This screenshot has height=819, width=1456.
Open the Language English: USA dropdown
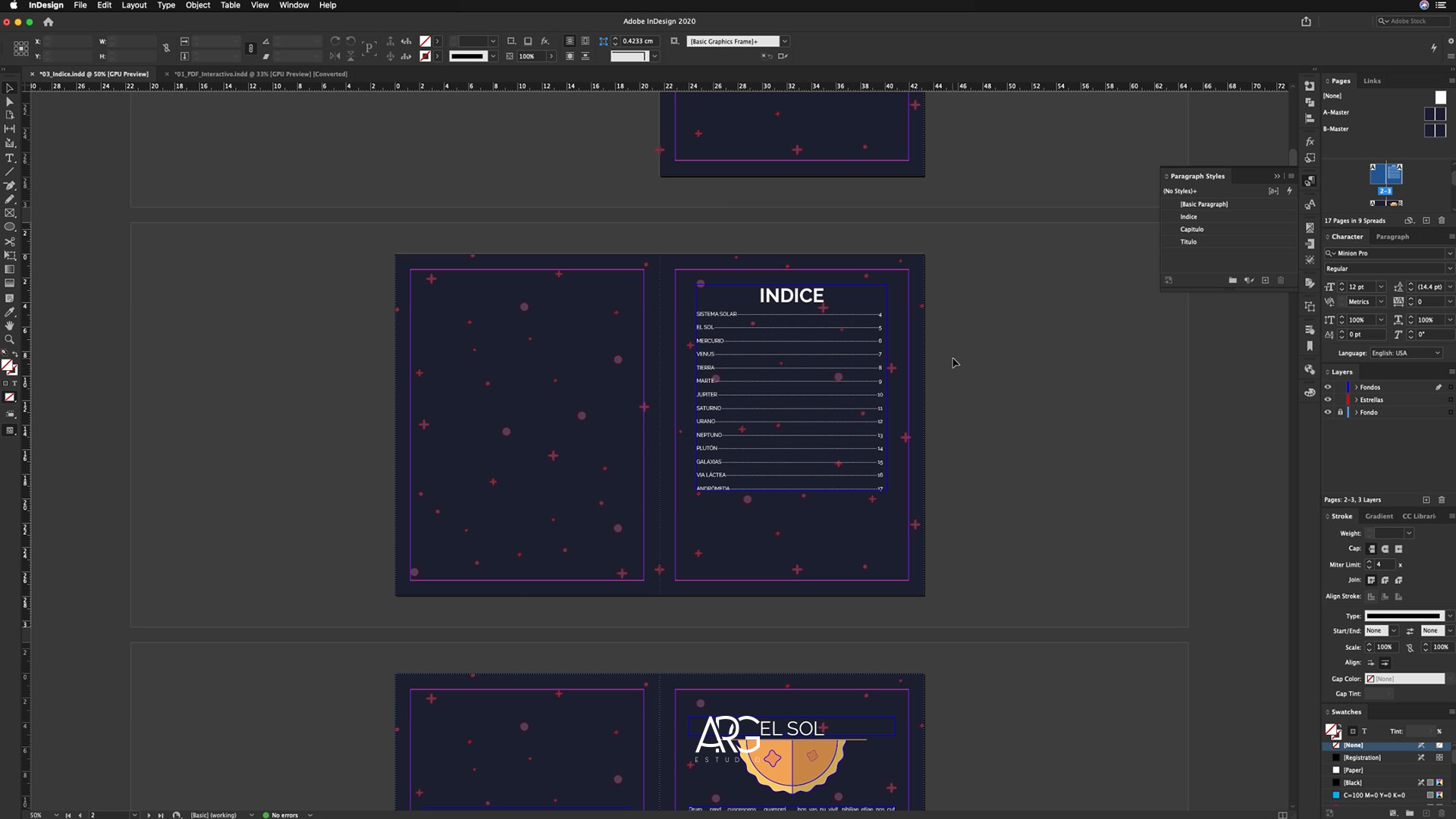[x=1436, y=353]
